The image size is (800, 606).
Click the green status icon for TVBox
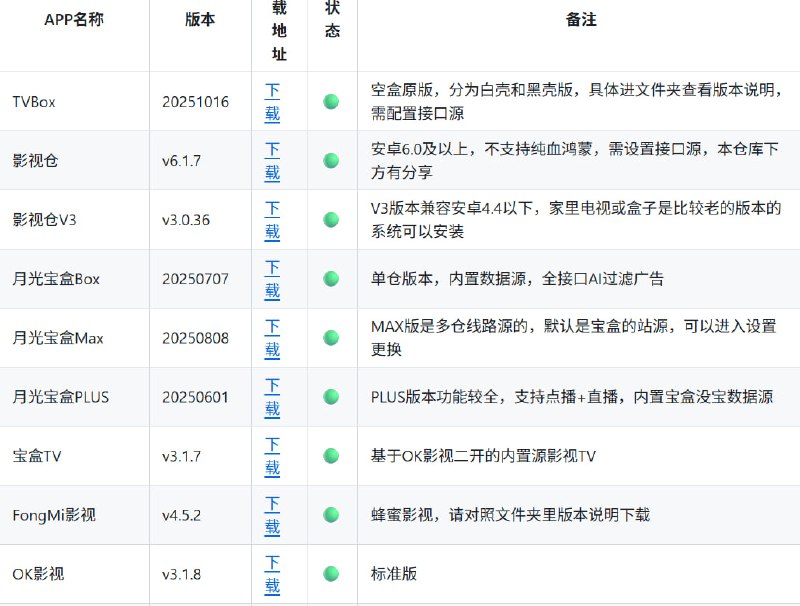click(330, 101)
